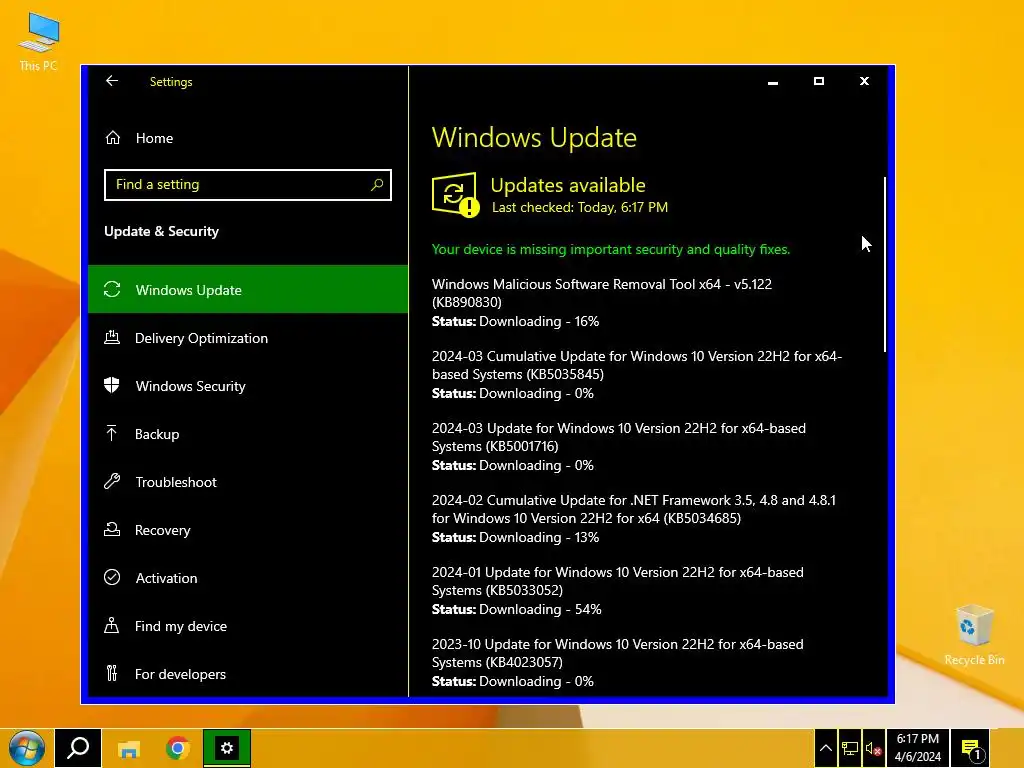Maximize the Settings window
Image resolution: width=1024 pixels, height=768 pixels.
818,81
